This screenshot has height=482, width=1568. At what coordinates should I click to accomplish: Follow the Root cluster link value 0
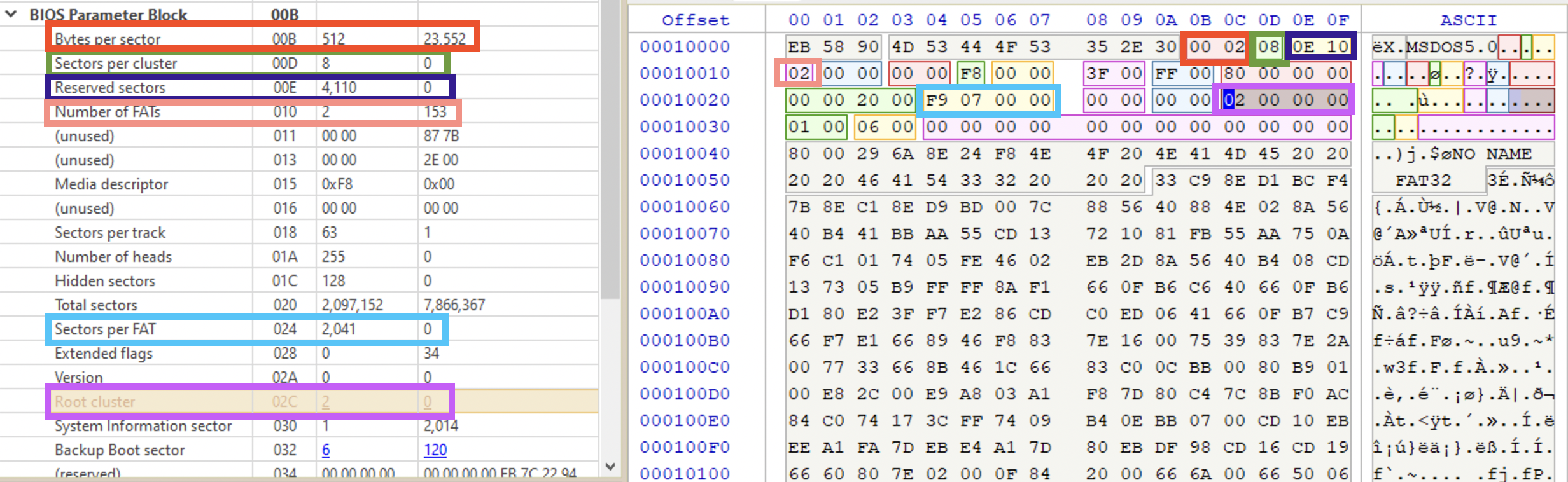[x=428, y=401]
